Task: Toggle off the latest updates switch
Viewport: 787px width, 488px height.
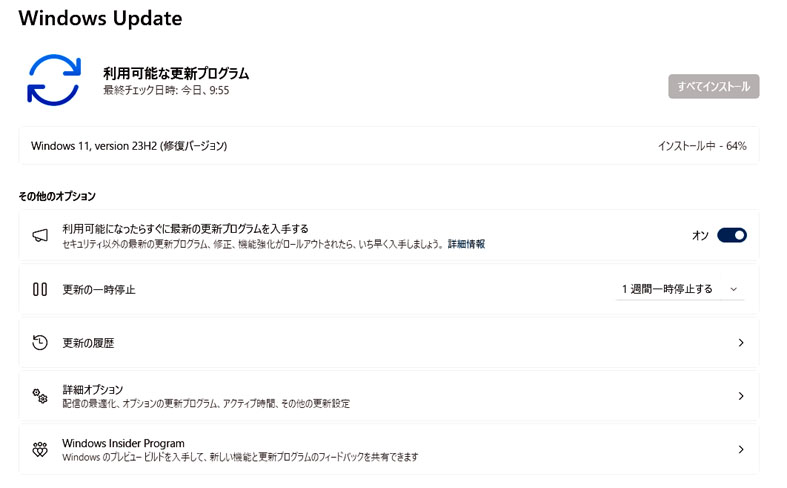Action: click(x=732, y=235)
